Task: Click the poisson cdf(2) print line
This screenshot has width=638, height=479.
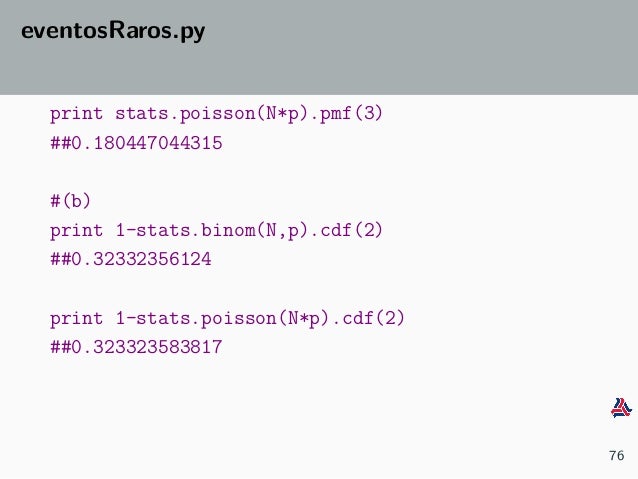Action: coord(227,318)
